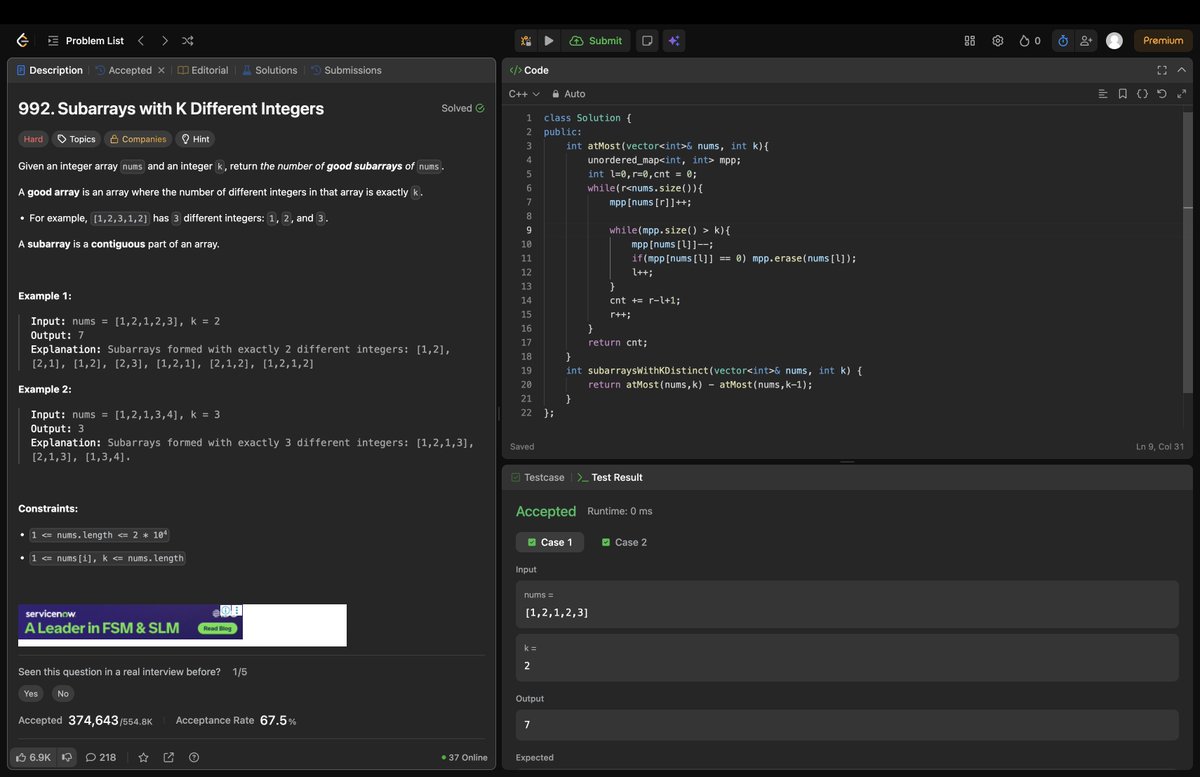Expand the editor with diagonal arrows icon
Image resolution: width=1200 pixels, height=777 pixels.
coord(1181,94)
